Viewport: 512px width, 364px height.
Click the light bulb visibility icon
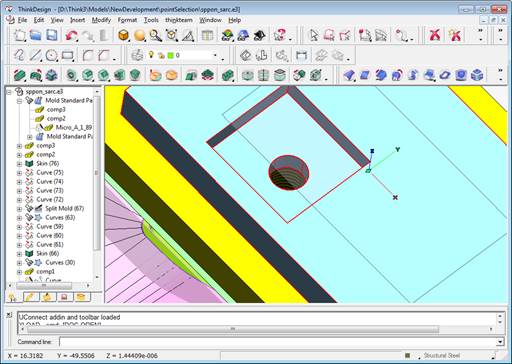[x=151, y=55]
